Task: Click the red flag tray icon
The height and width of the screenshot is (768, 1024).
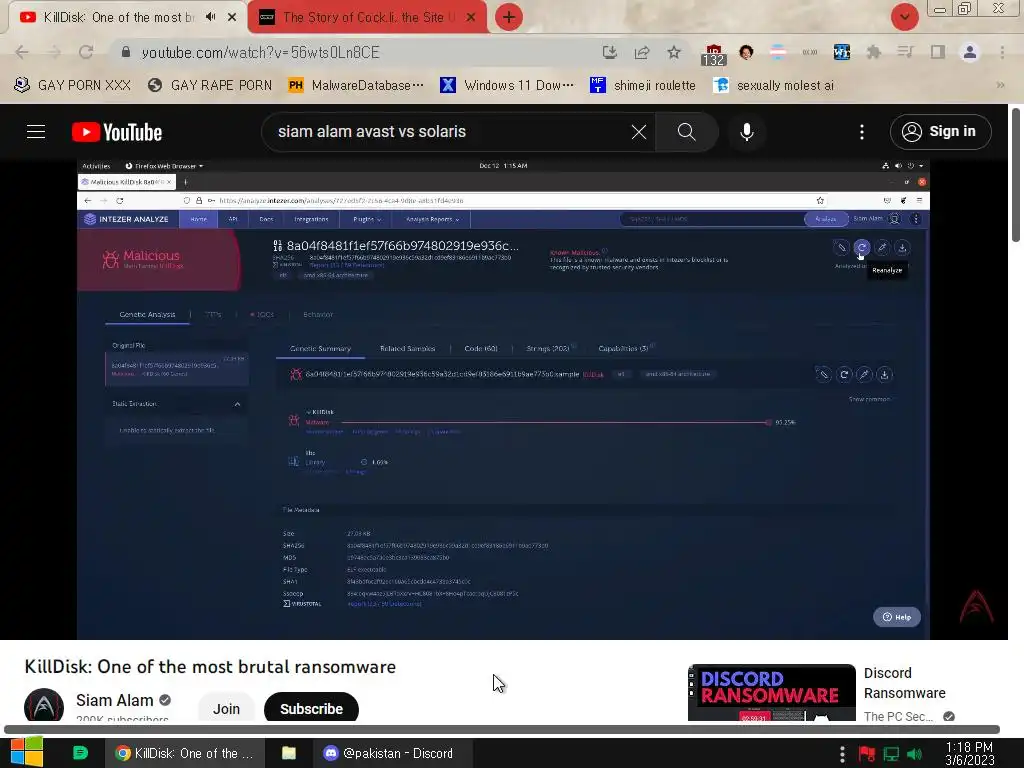Action: click(x=867, y=754)
